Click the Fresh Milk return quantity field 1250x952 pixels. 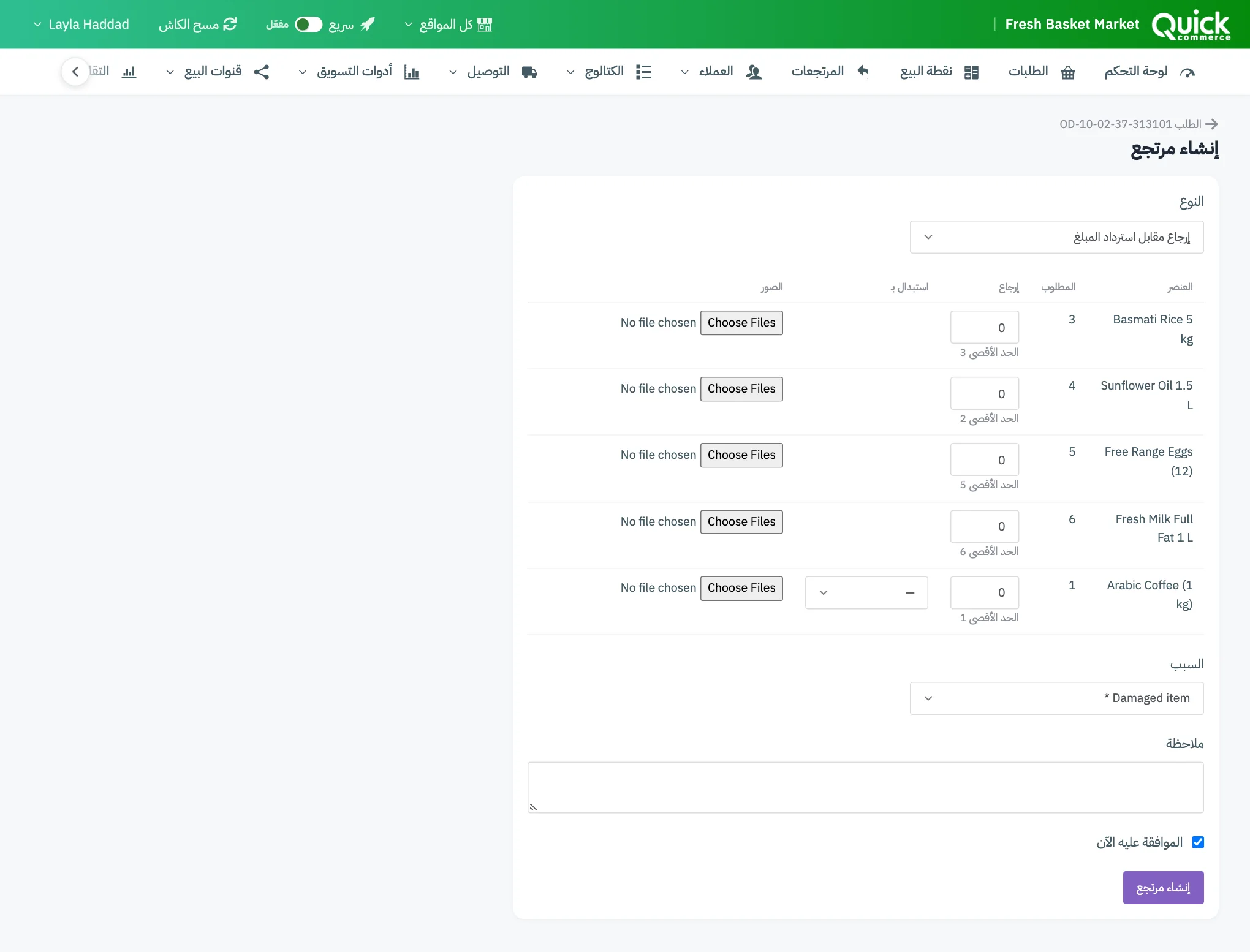click(985, 526)
